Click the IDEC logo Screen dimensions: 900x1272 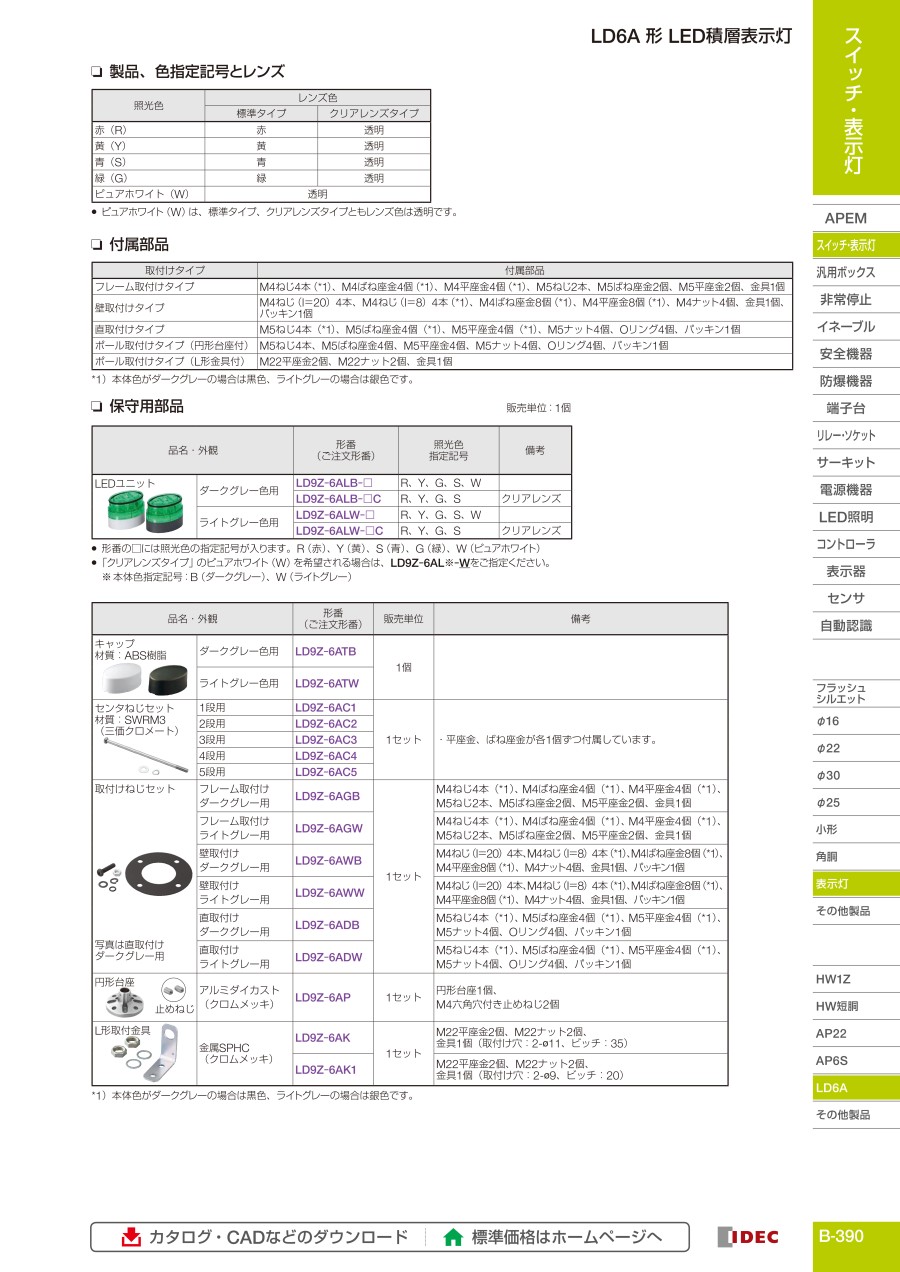[748, 1237]
